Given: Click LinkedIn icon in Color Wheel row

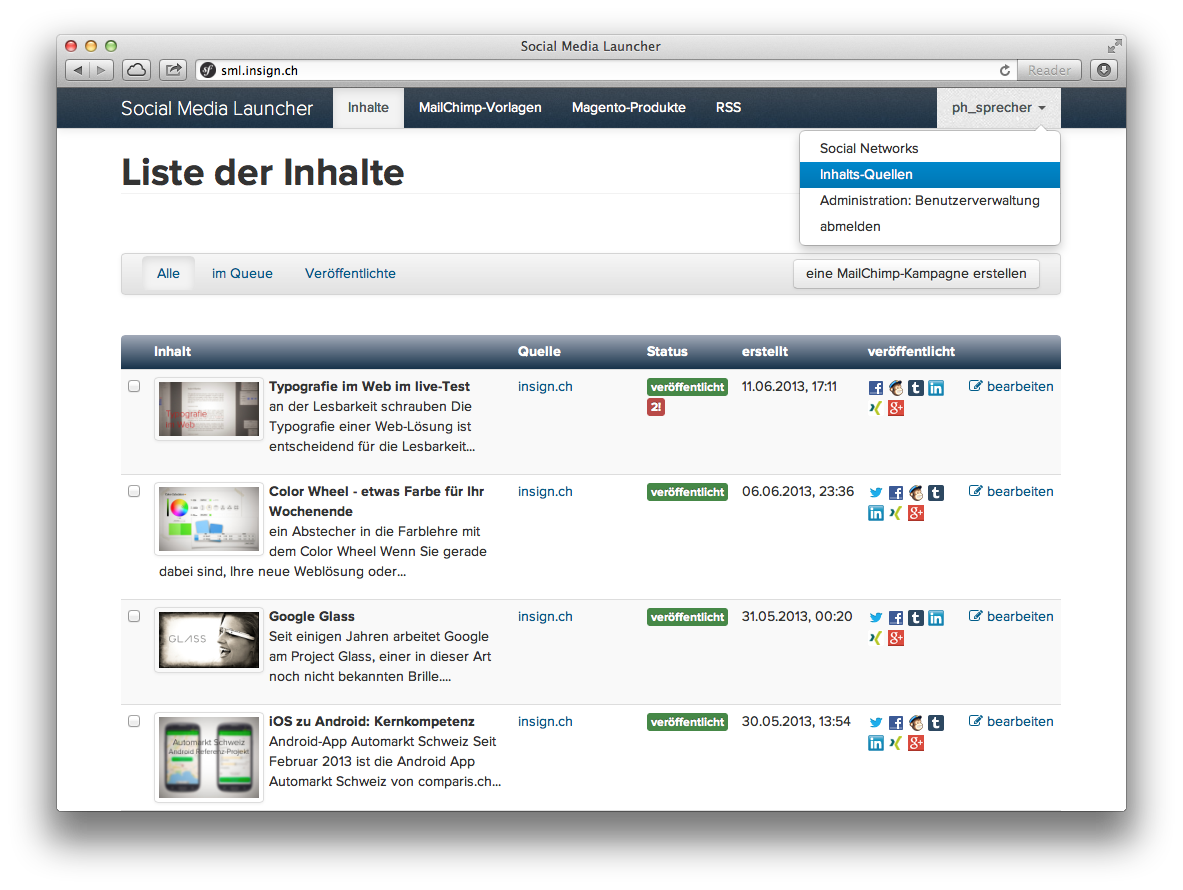Looking at the screenshot, I should 875,513.
